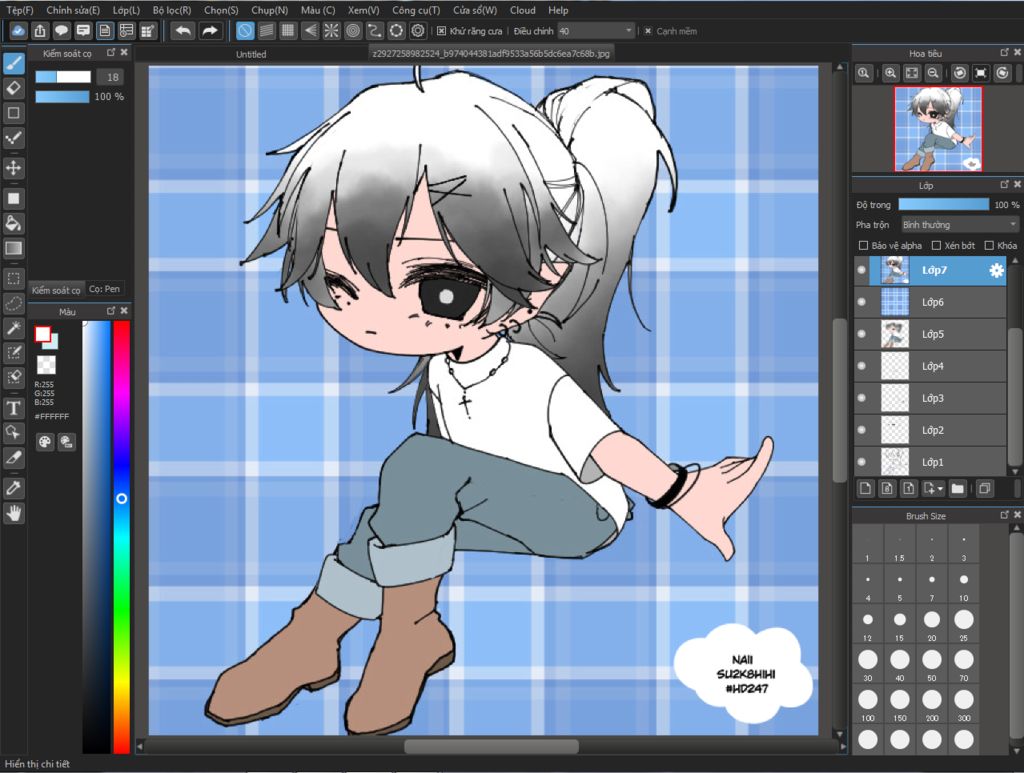
Task: Open the Chỉnh sửa(E) menu
Action: [x=73, y=10]
